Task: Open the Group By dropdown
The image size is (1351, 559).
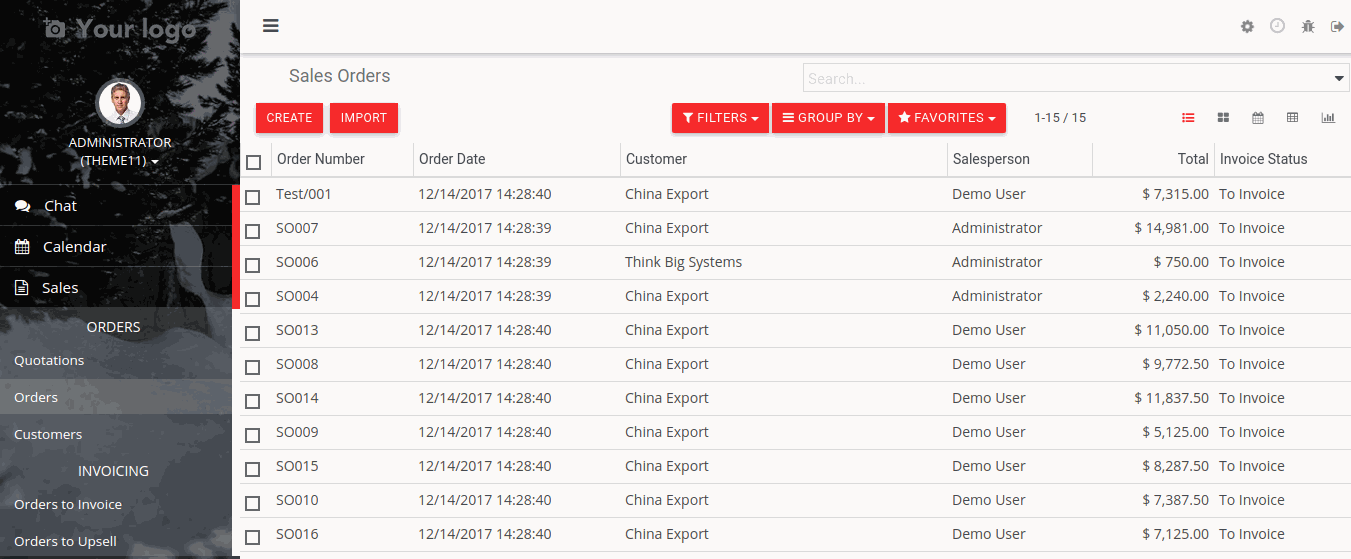Action: [x=828, y=118]
